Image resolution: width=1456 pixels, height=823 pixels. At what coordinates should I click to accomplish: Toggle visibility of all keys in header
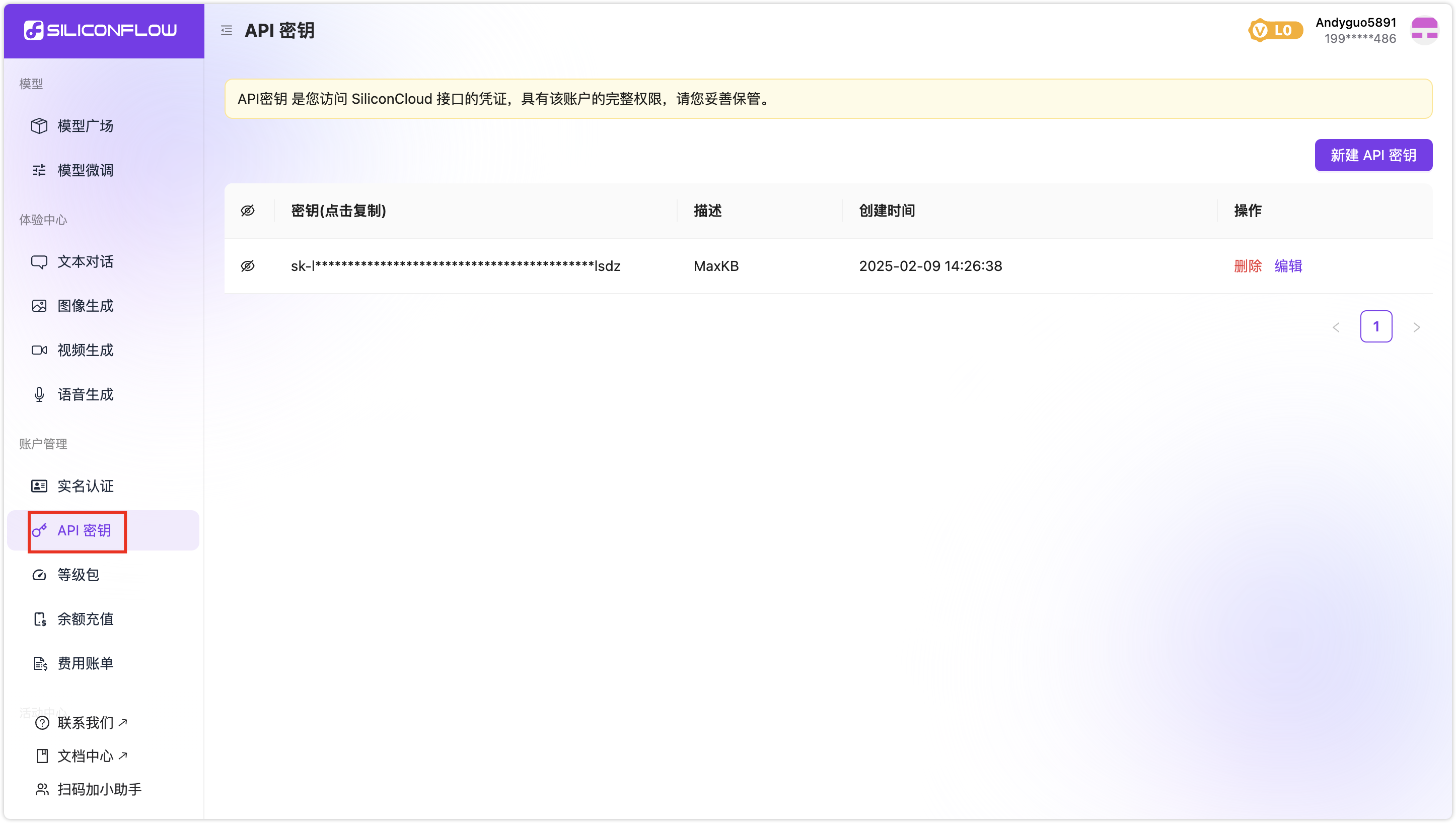[248, 211]
